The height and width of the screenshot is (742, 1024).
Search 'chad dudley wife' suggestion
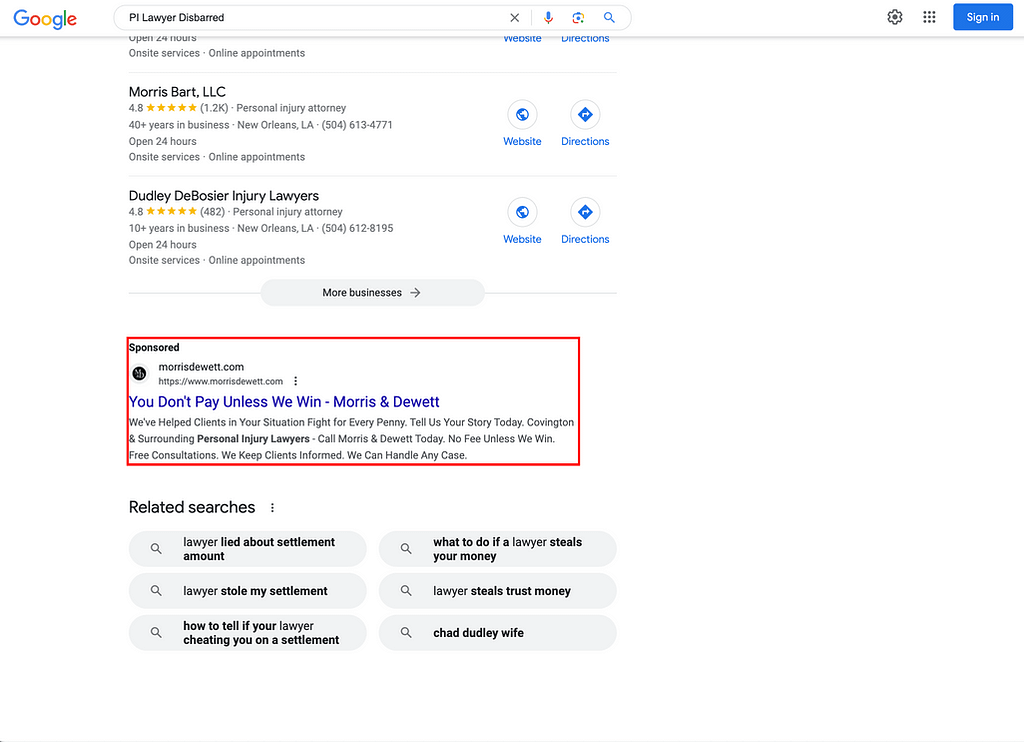coord(498,632)
